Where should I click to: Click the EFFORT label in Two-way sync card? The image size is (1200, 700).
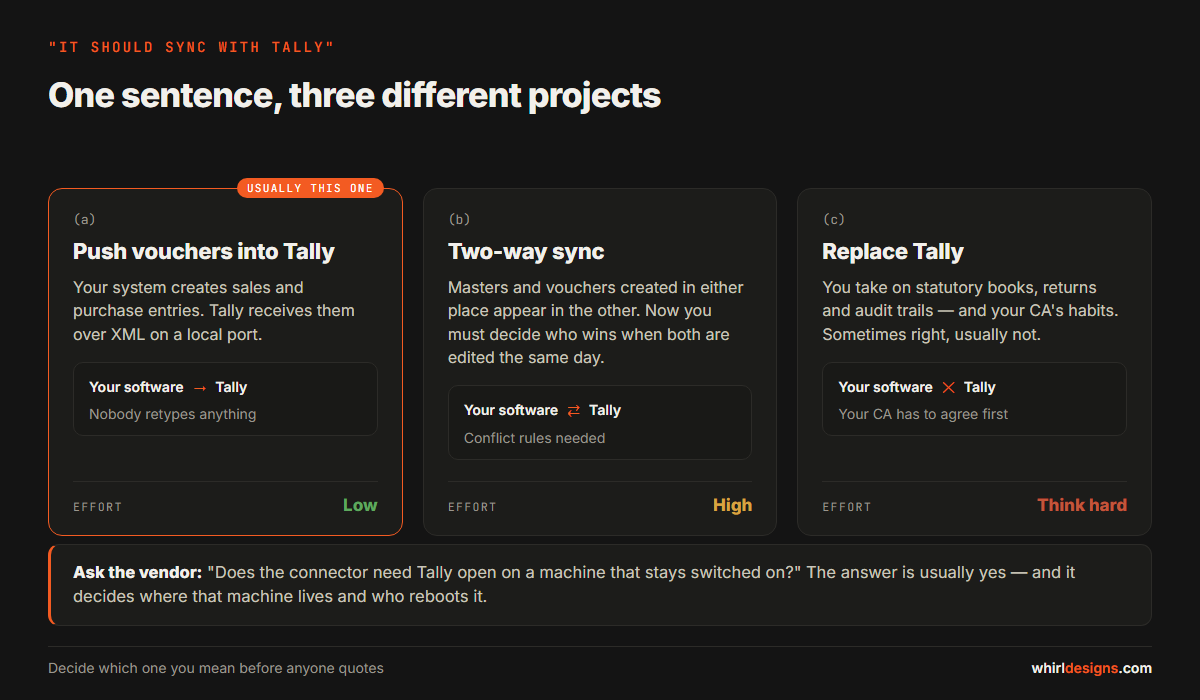tap(472, 507)
